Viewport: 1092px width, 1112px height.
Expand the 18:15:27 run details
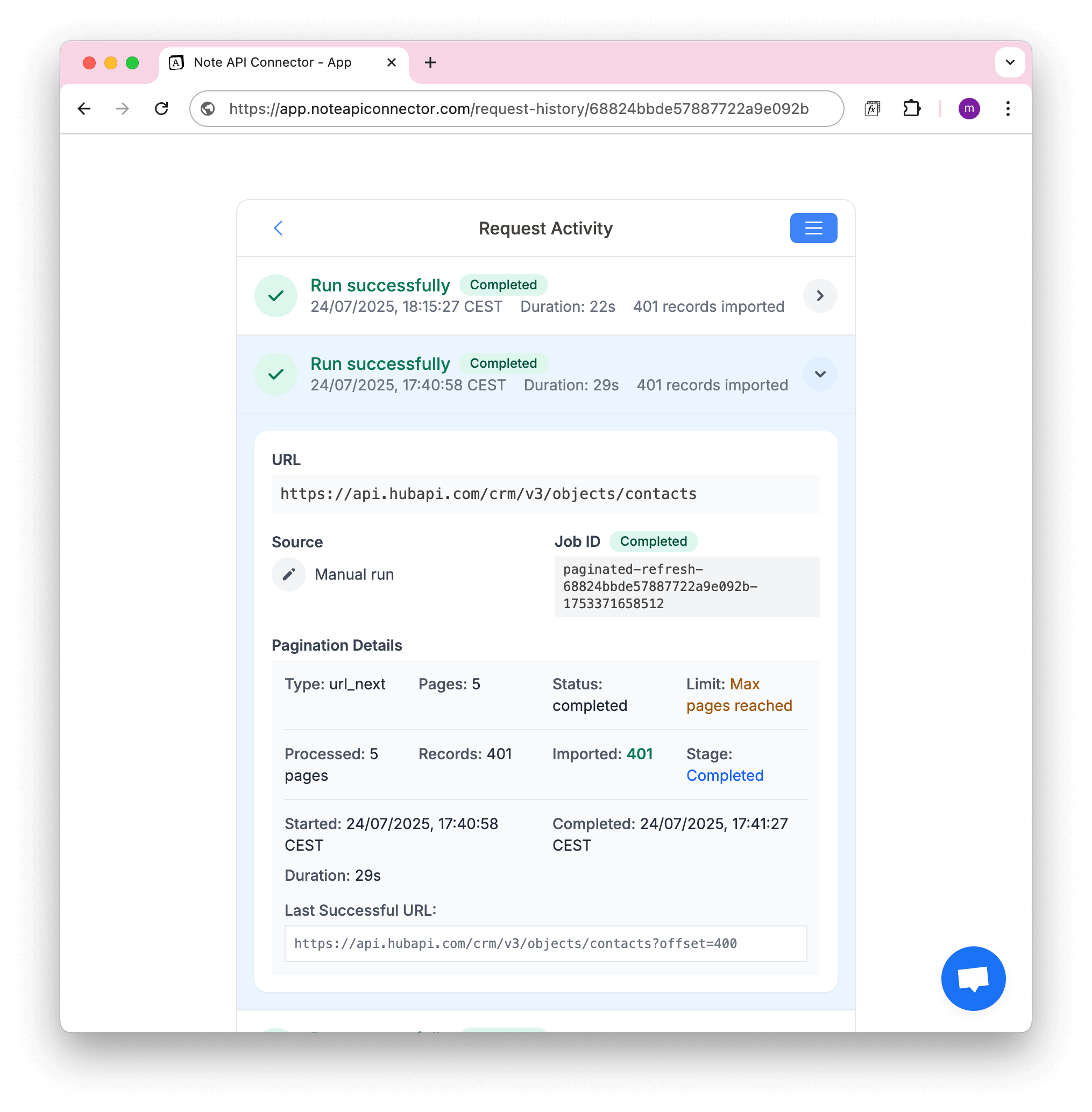coord(820,296)
